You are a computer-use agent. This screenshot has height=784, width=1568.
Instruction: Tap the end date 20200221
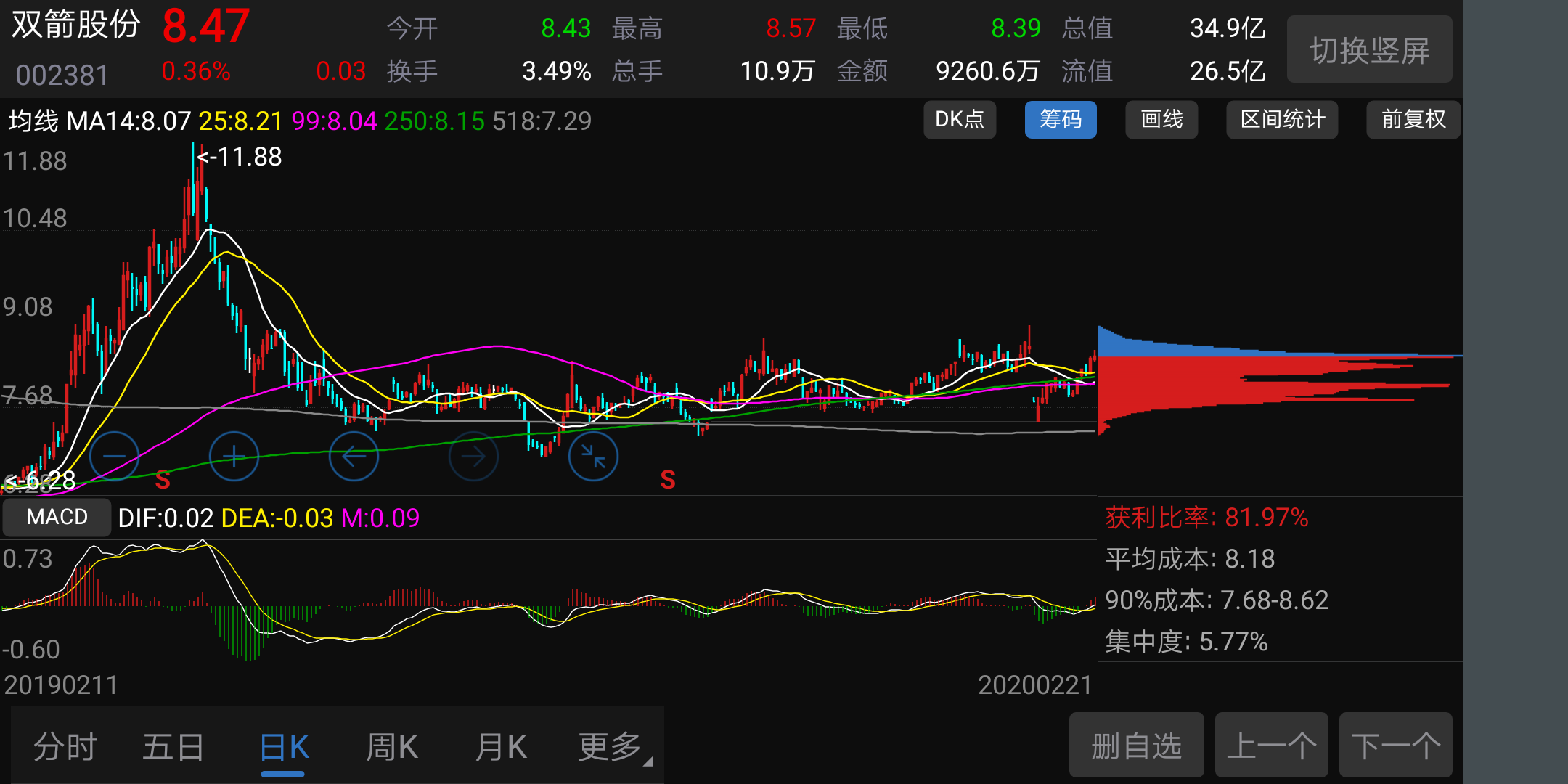(x=1035, y=685)
